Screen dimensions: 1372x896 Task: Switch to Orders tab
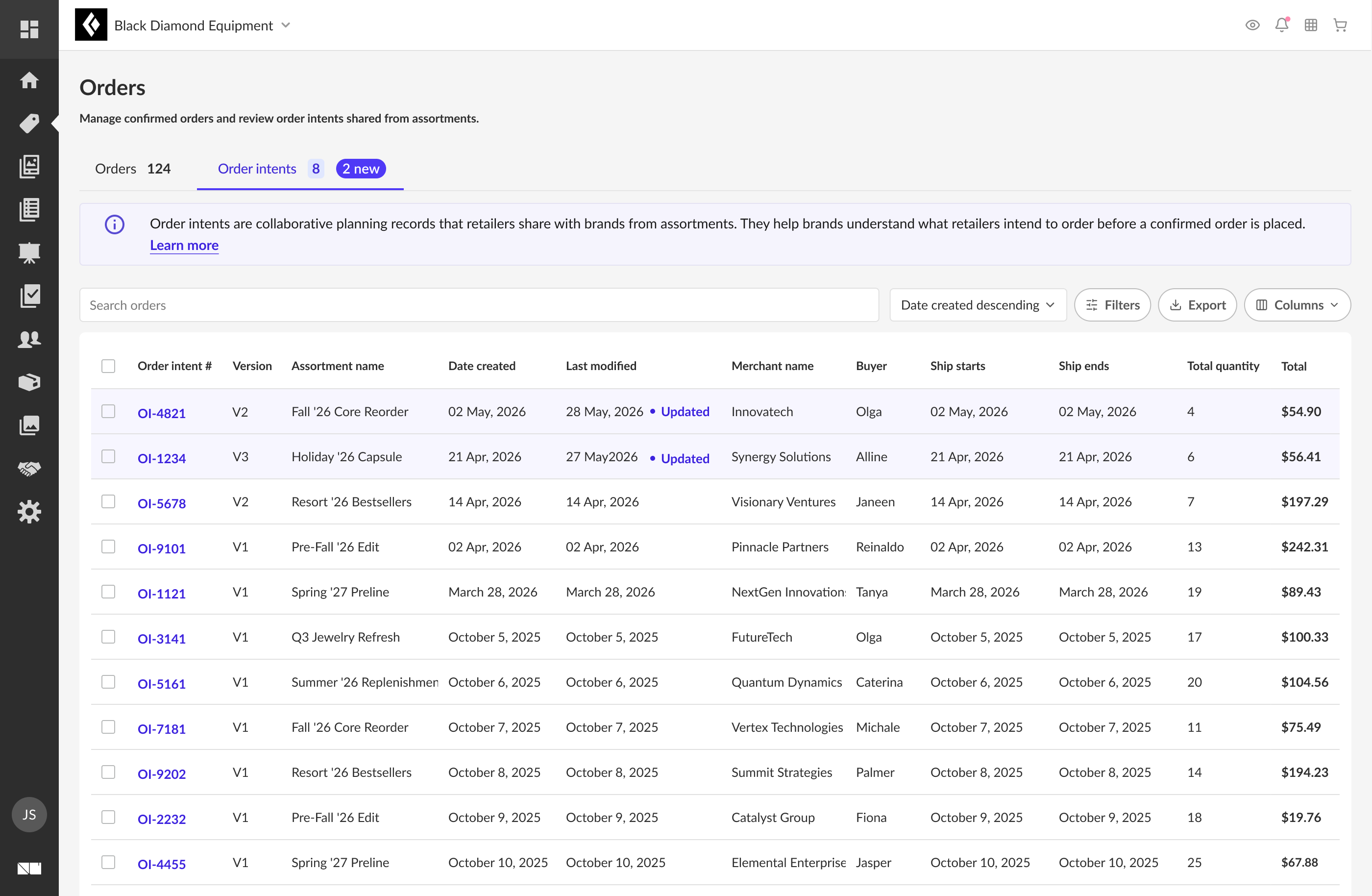click(x=133, y=168)
